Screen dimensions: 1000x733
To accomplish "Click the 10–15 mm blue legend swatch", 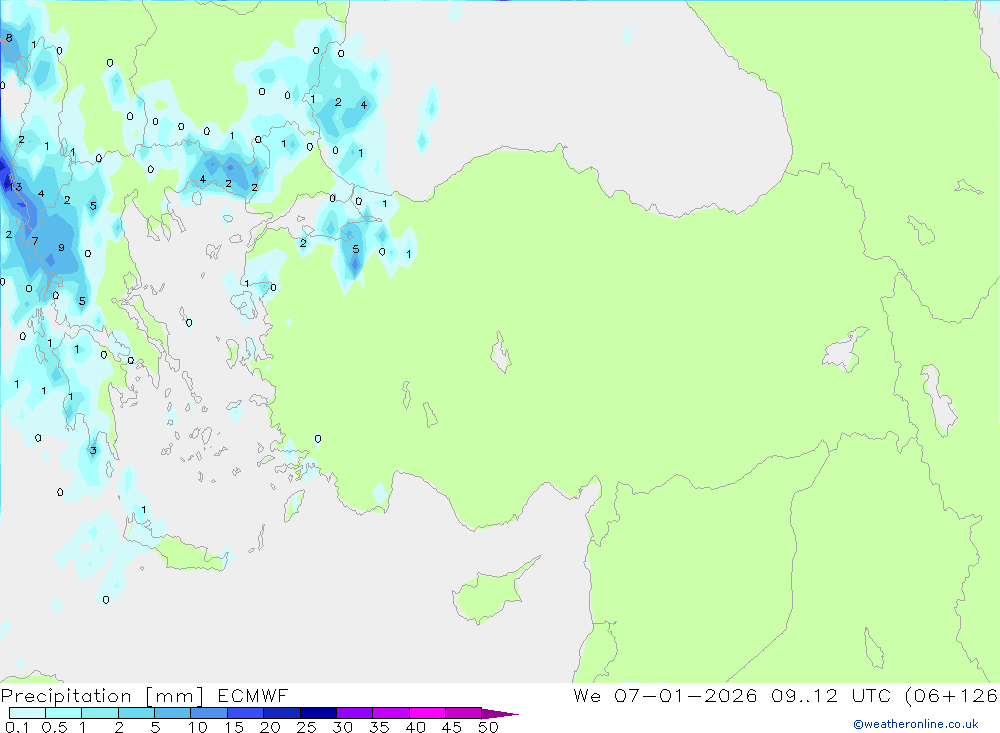I will point(209,713).
